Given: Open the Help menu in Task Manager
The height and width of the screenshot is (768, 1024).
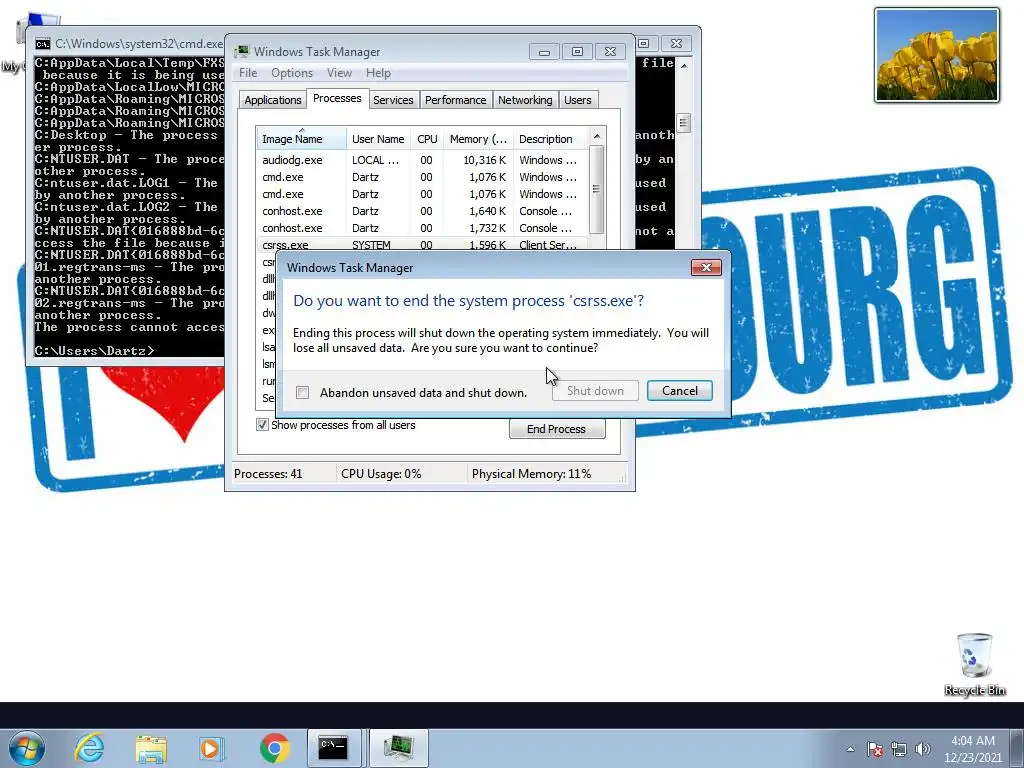Looking at the screenshot, I should [378, 73].
